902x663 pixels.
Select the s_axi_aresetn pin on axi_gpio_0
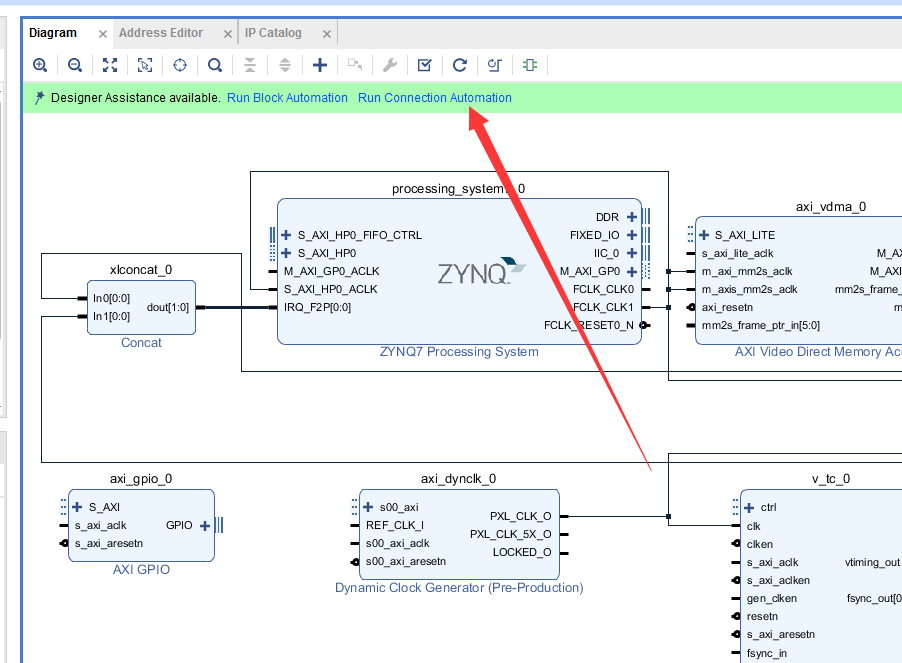click(x=109, y=543)
